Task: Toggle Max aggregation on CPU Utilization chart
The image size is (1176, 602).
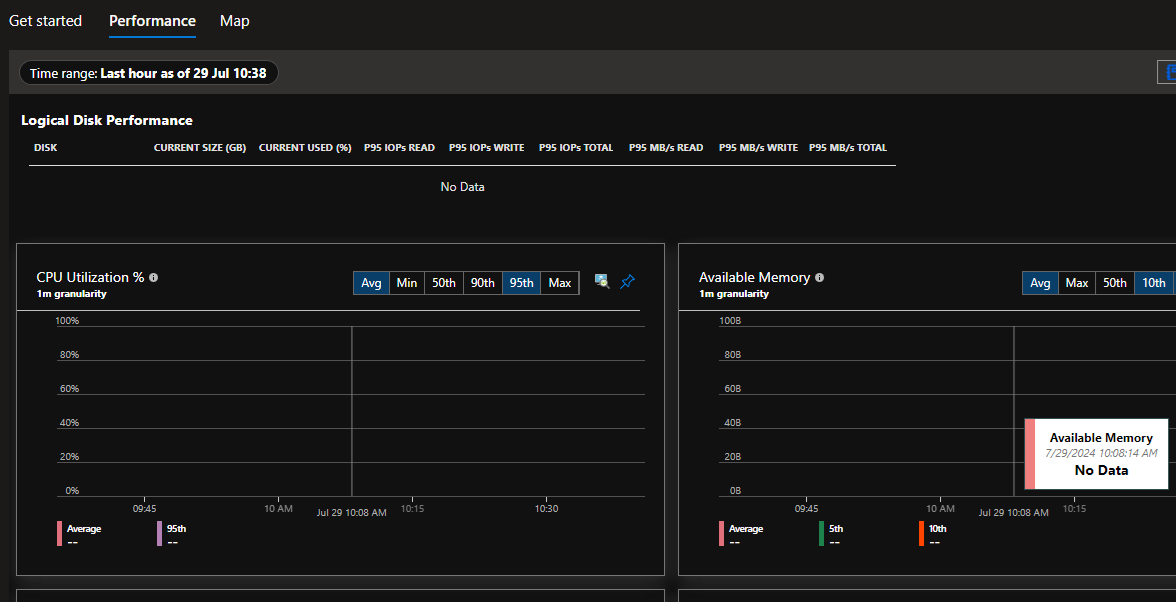Action: pyautogui.click(x=560, y=283)
